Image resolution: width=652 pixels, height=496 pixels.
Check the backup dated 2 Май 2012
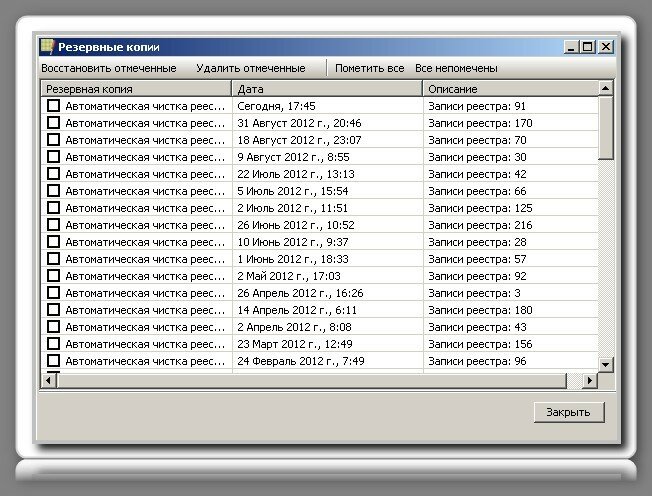click(53, 276)
